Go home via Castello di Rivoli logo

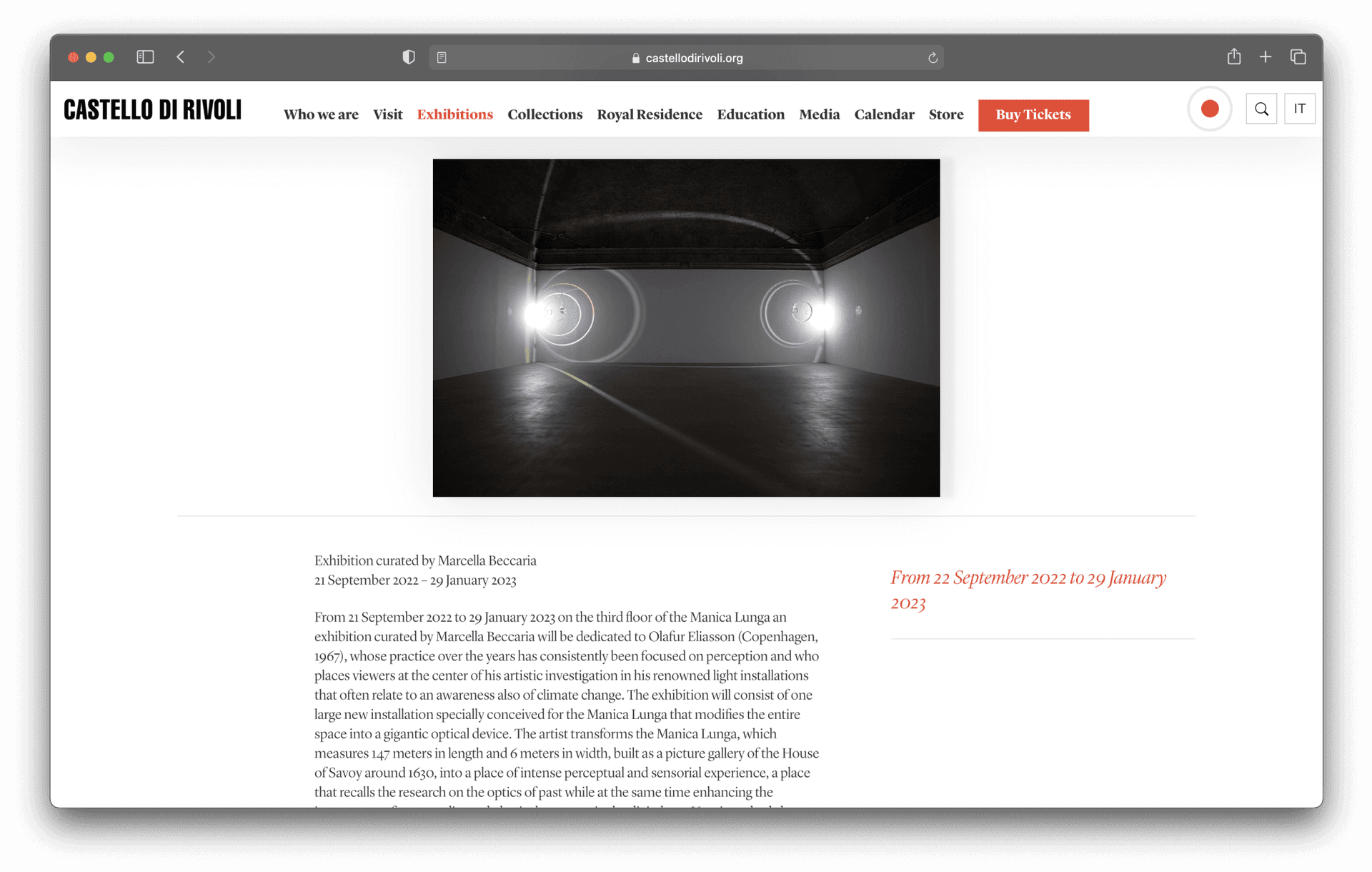coord(153,109)
